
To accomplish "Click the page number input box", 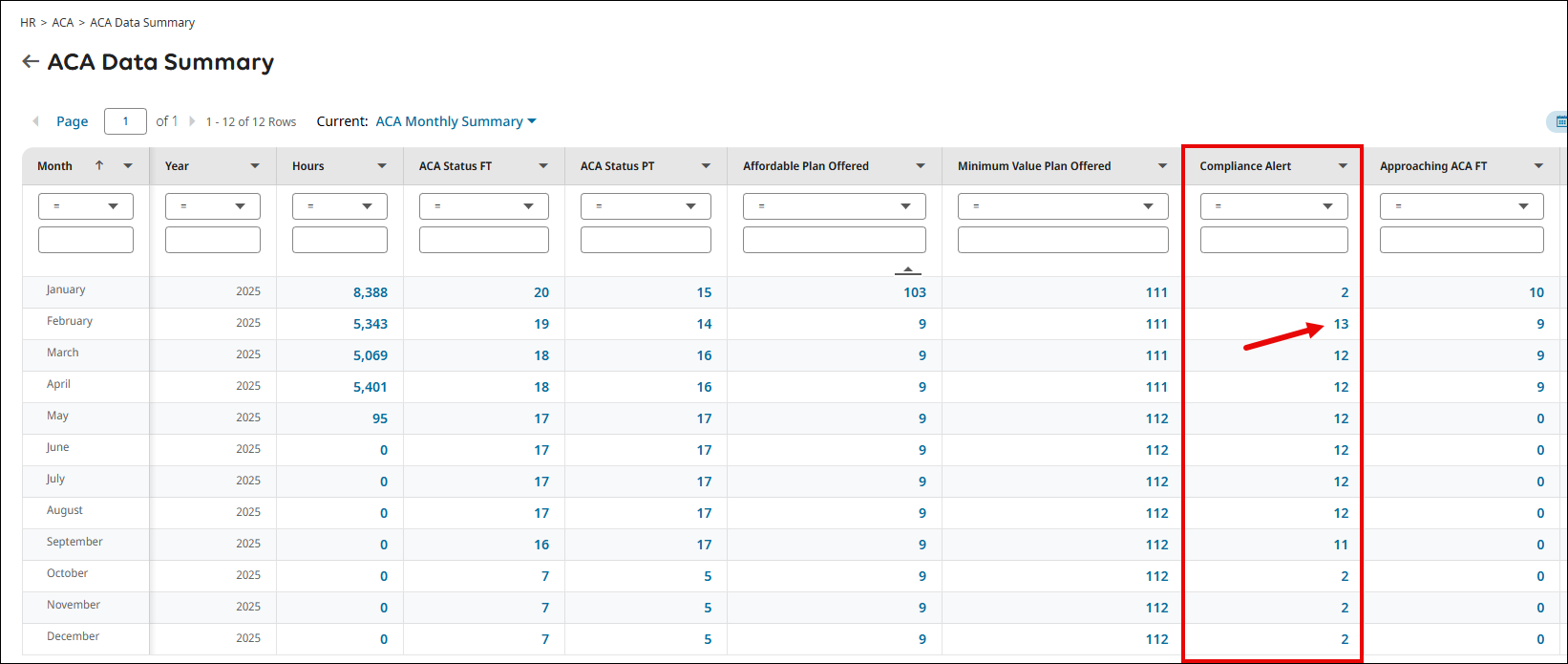I will 125,121.
